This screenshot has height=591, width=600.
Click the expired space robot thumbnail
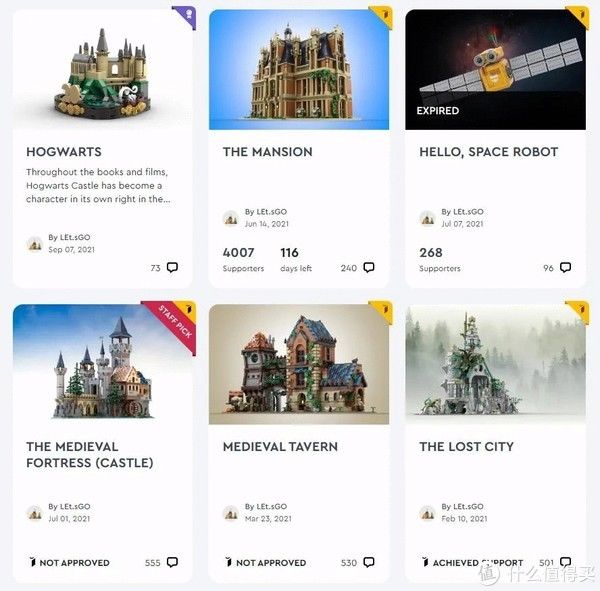pyautogui.click(x=495, y=70)
